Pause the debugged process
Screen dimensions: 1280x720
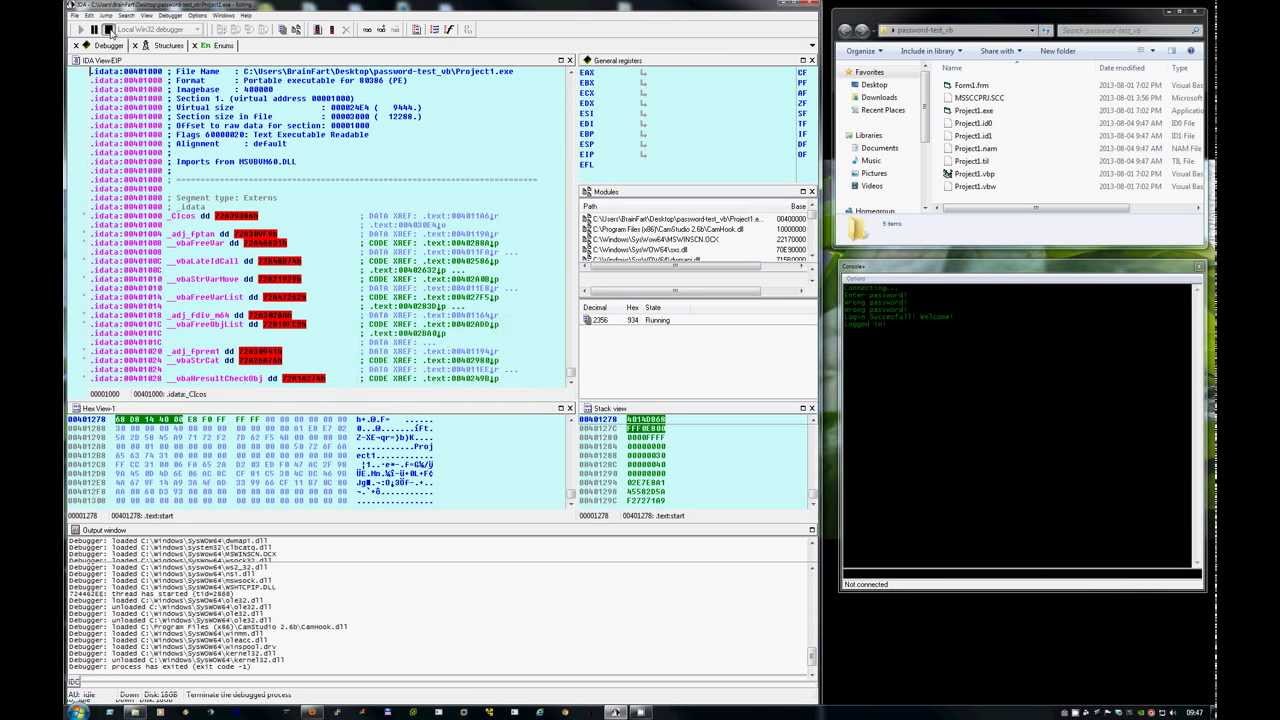[94, 30]
